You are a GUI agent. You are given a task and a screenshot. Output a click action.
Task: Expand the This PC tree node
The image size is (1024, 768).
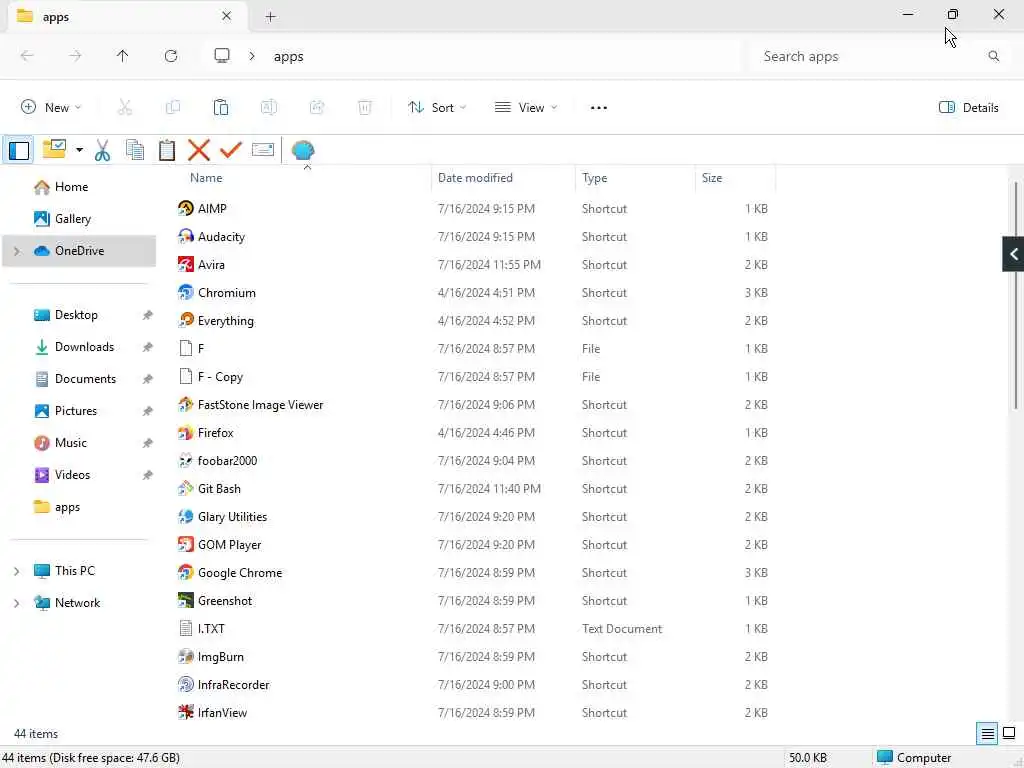(x=17, y=571)
